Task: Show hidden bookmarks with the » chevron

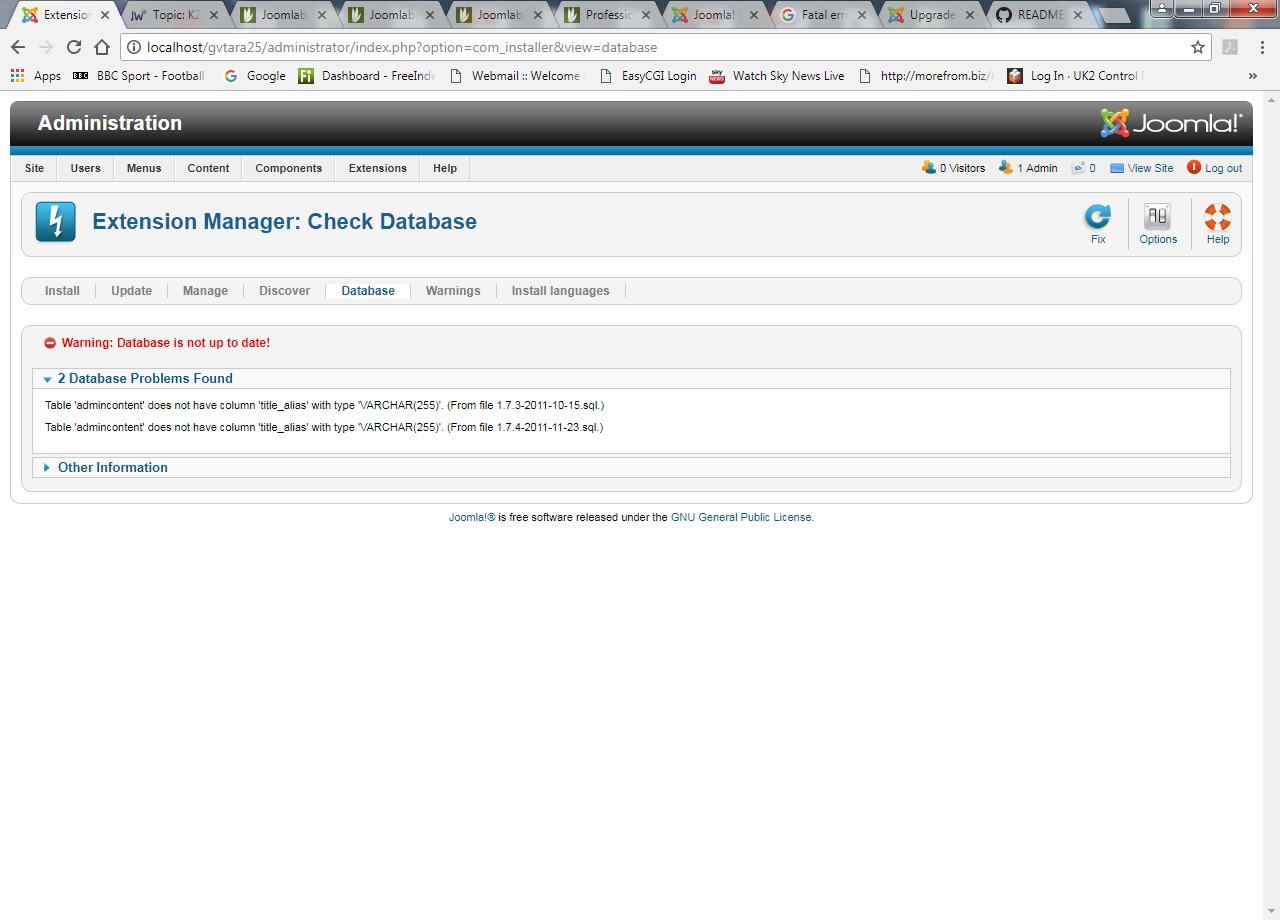Action: click(1253, 76)
